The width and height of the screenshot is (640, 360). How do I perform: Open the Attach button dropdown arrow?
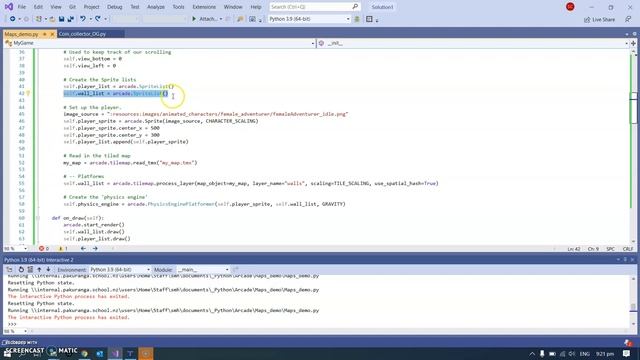(x=221, y=19)
